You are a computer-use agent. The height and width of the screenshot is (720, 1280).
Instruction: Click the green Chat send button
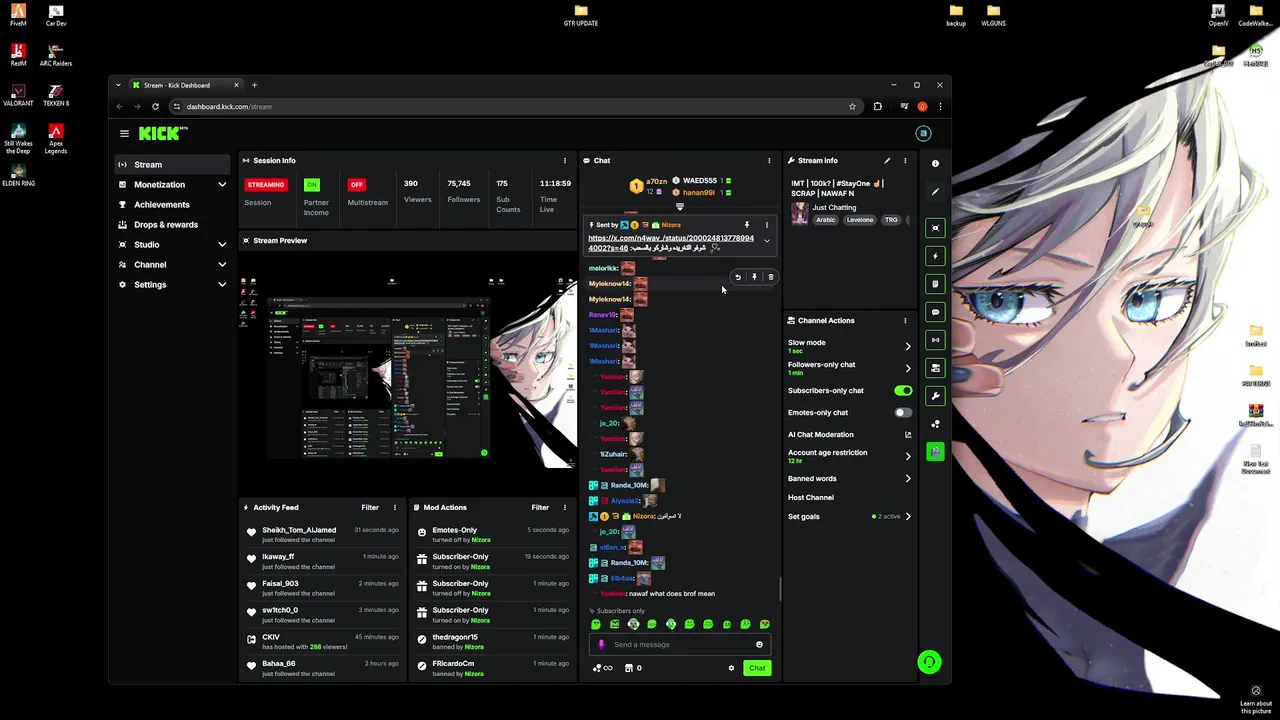click(x=757, y=668)
